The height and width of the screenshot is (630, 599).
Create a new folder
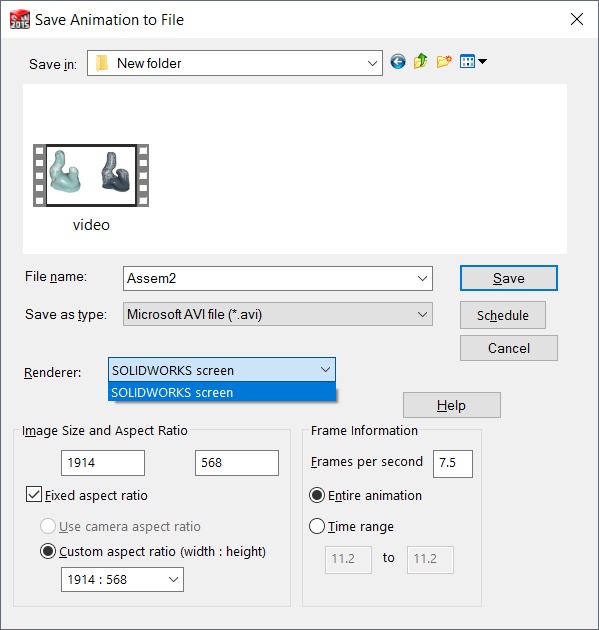point(444,61)
